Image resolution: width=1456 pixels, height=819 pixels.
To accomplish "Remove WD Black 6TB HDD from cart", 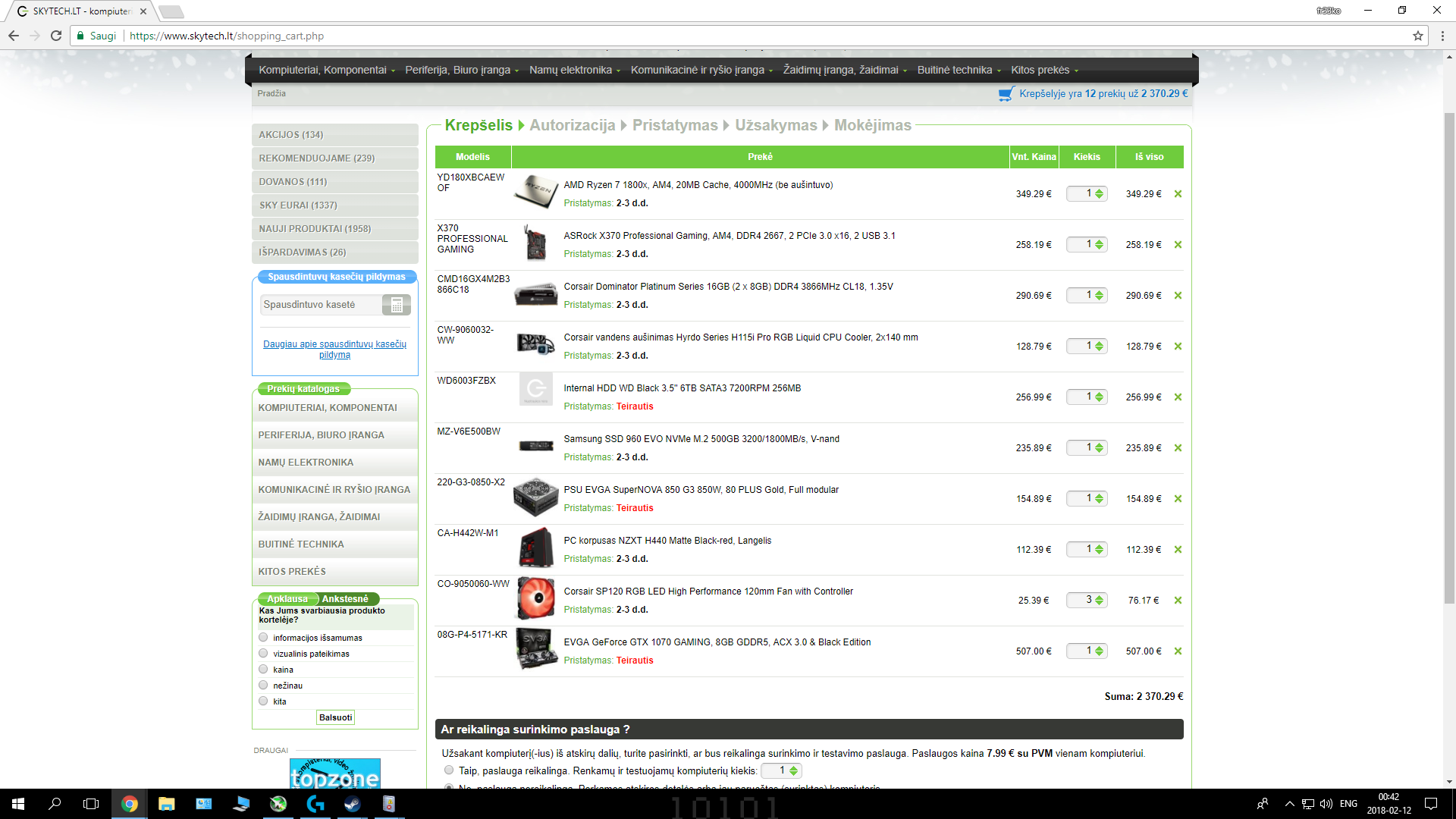I will (1178, 397).
